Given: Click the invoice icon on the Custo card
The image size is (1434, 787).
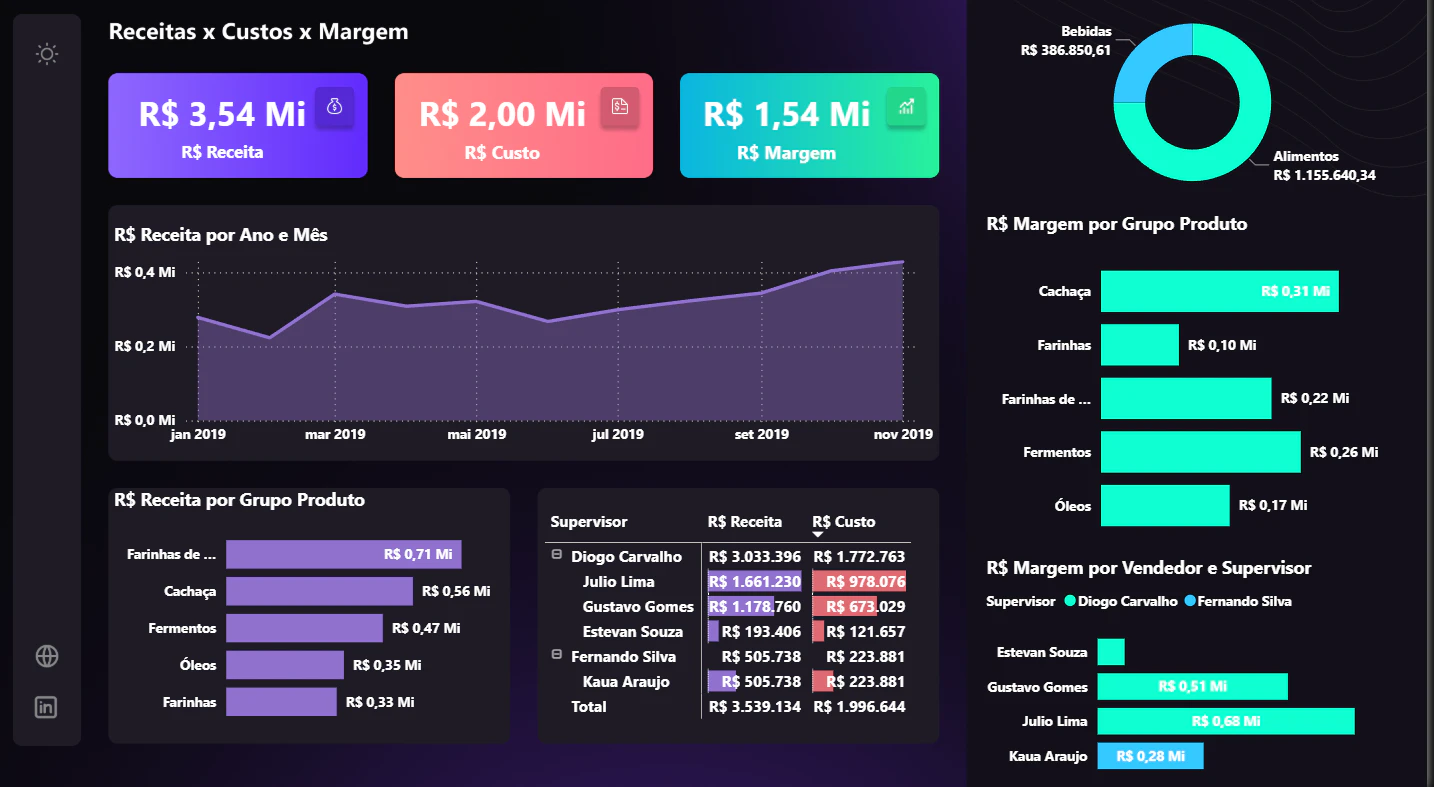Looking at the screenshot, I should [620, 107].
